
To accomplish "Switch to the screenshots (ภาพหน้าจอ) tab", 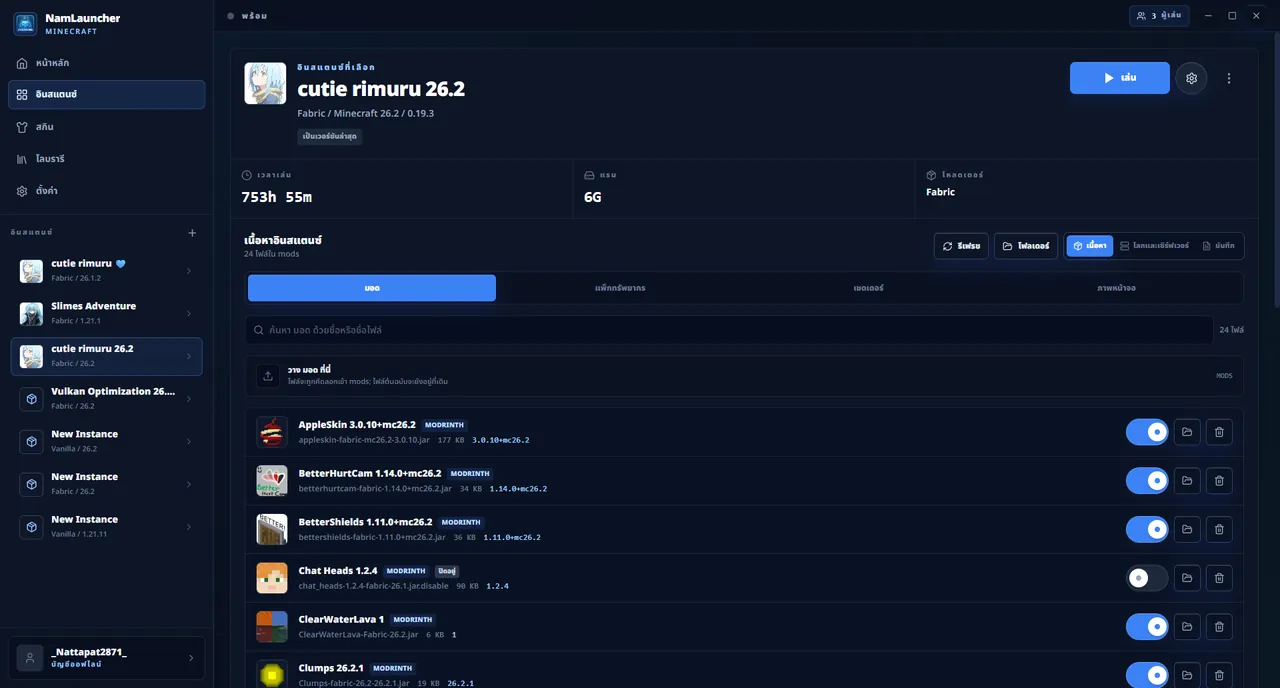I will 1116,288.
